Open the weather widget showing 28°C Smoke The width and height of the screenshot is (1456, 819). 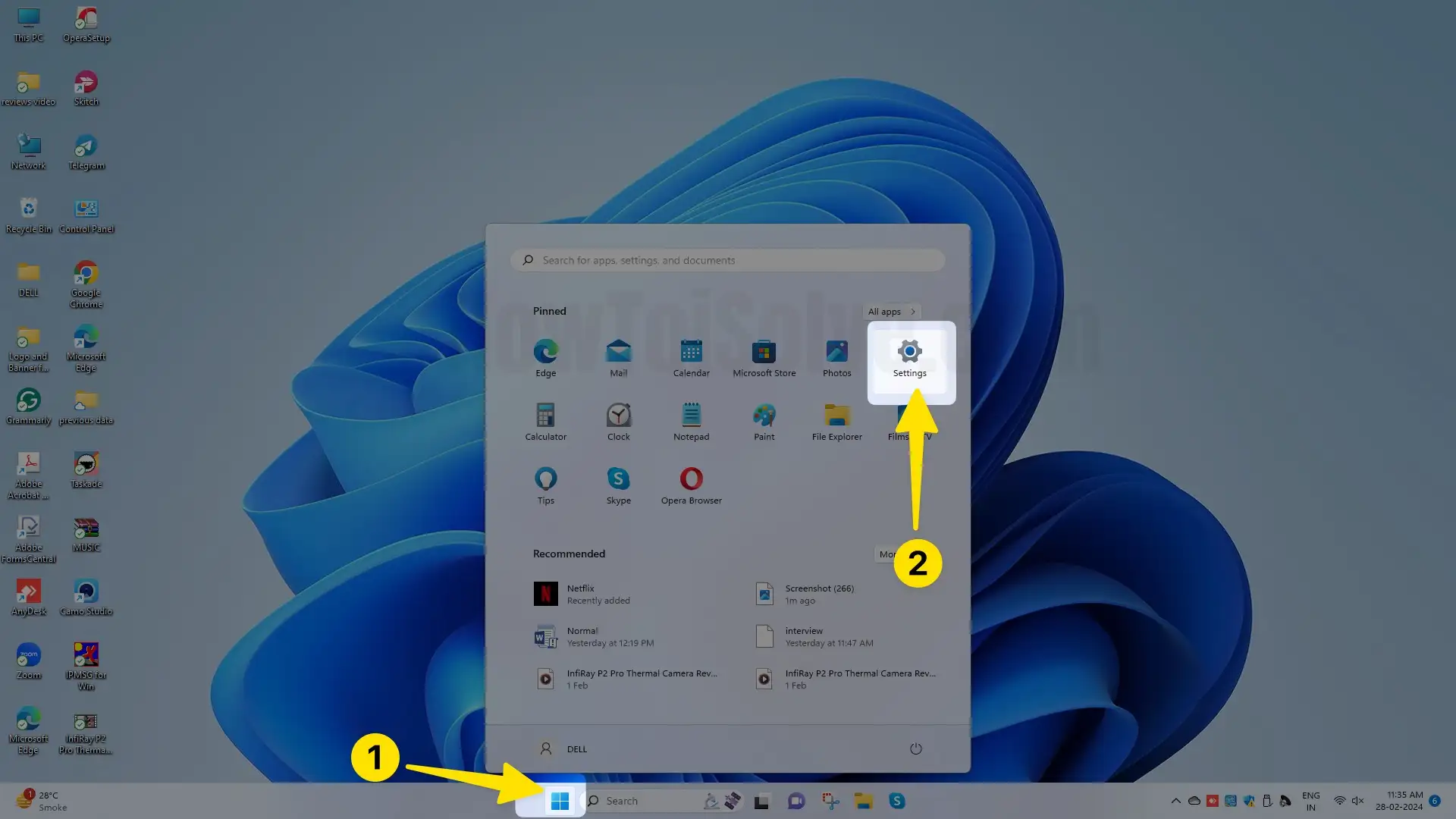tap(42, 801)
